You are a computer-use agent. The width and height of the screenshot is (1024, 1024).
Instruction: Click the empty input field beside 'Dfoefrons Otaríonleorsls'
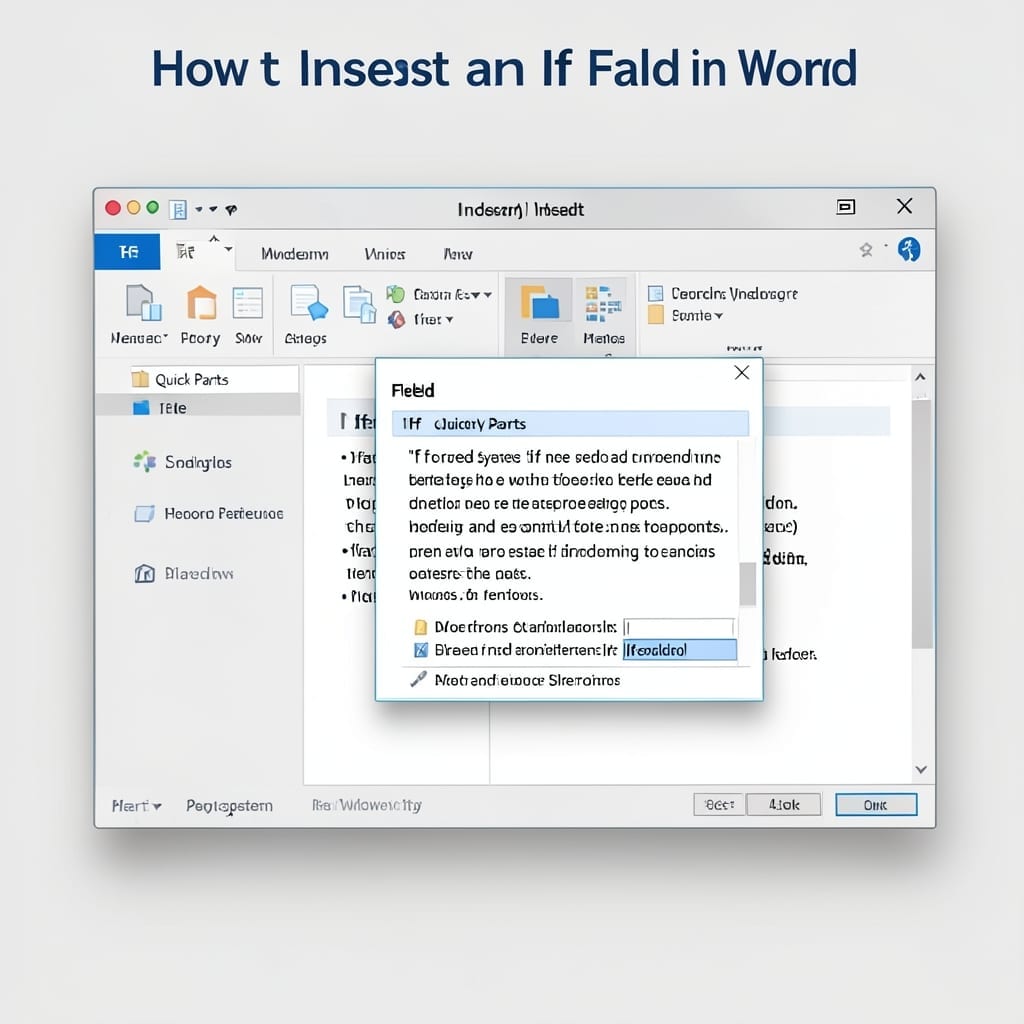[x=679, y=628]
